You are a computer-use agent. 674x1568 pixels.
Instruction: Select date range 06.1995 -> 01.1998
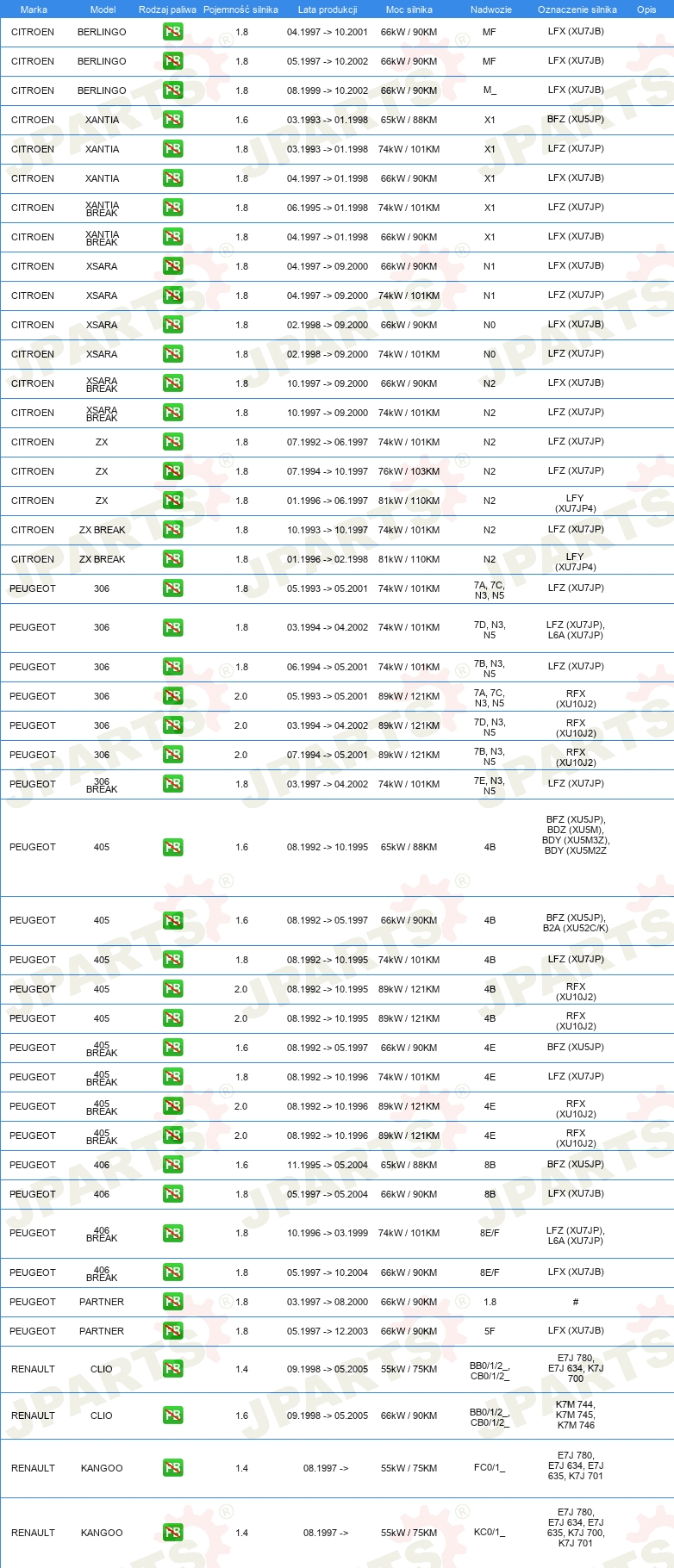point(328,208)
